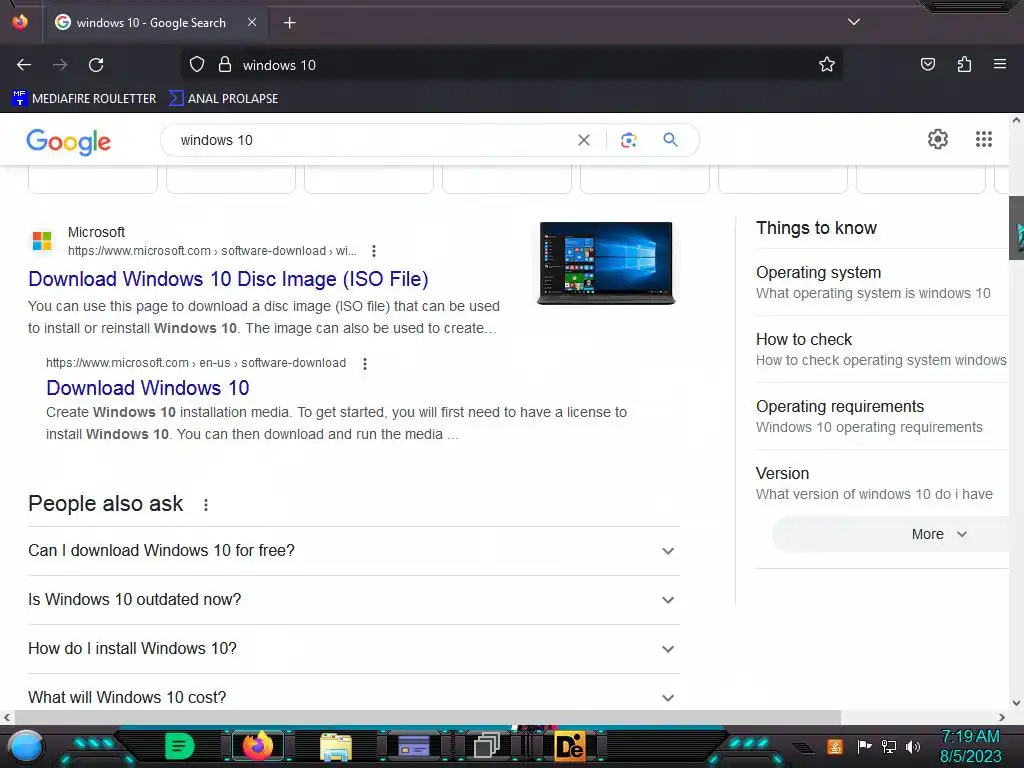Reload the current page

pyautogui.click(x=96, y=65)
